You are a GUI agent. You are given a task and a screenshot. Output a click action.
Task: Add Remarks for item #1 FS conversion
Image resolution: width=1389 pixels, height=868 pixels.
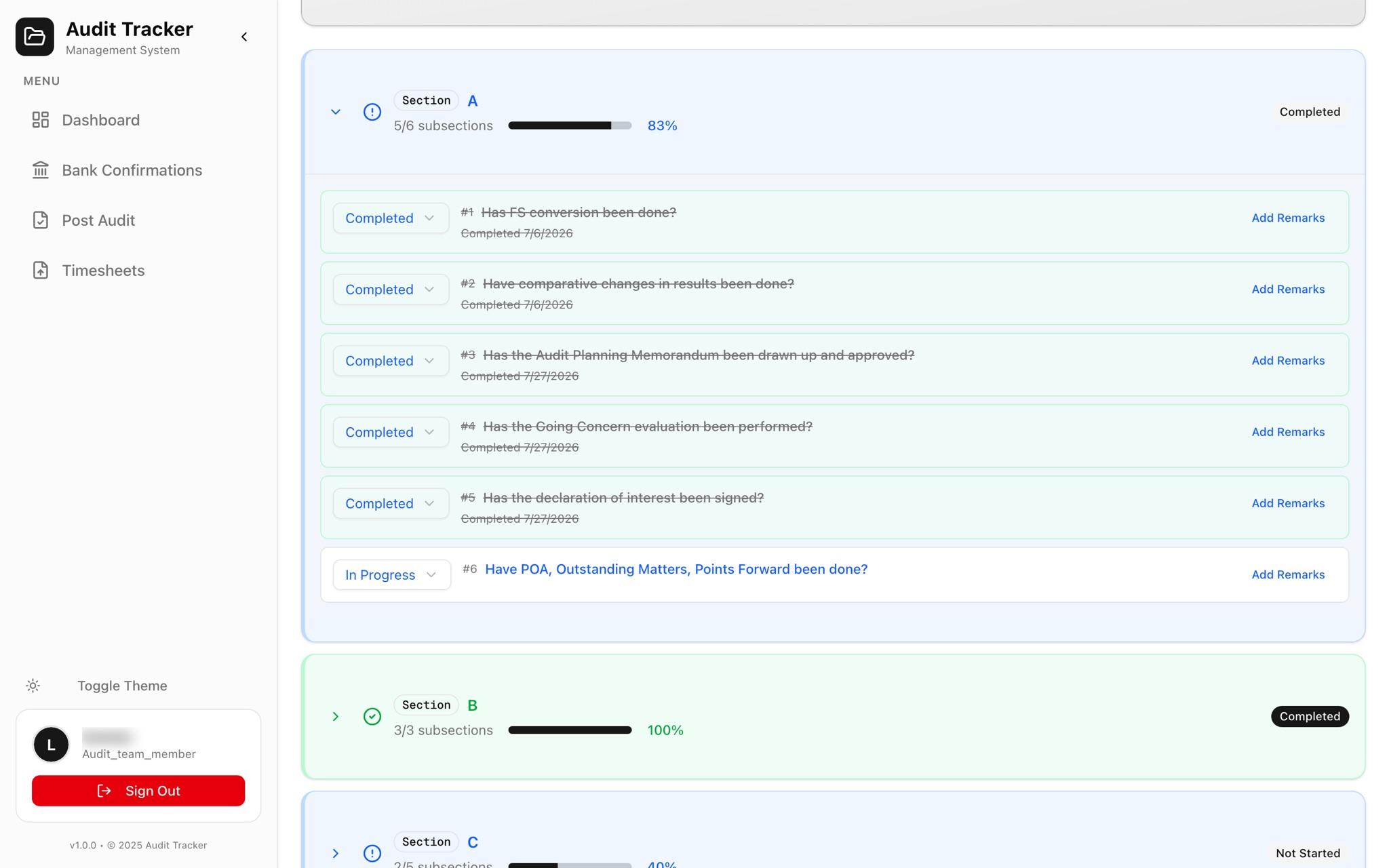(x=1288, y=218)
